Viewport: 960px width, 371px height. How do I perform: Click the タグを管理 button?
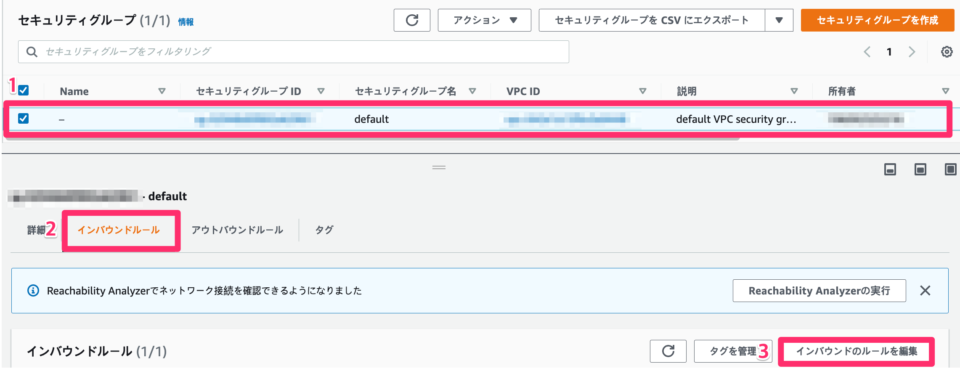pos(733,351)
